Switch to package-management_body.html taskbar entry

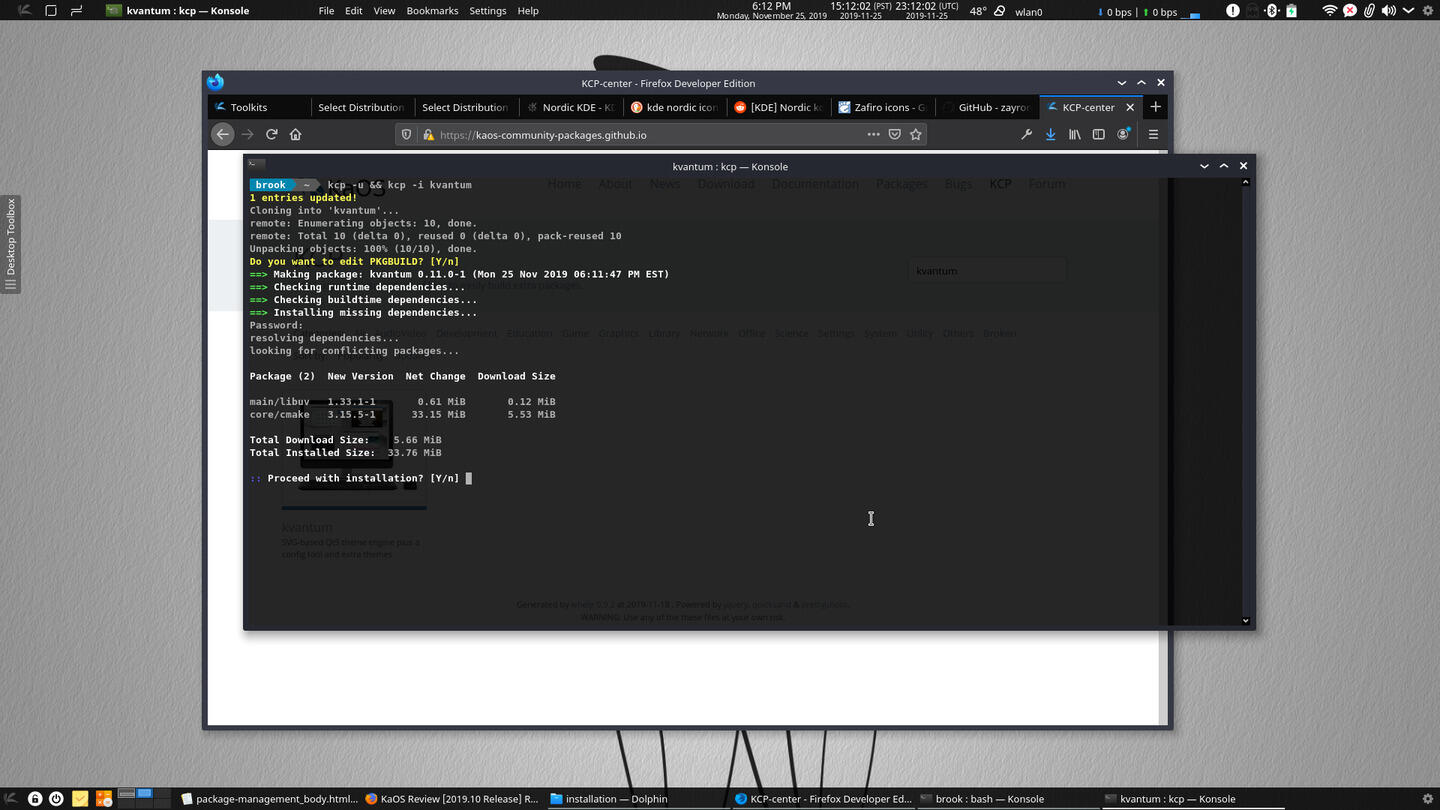[270, 799]
